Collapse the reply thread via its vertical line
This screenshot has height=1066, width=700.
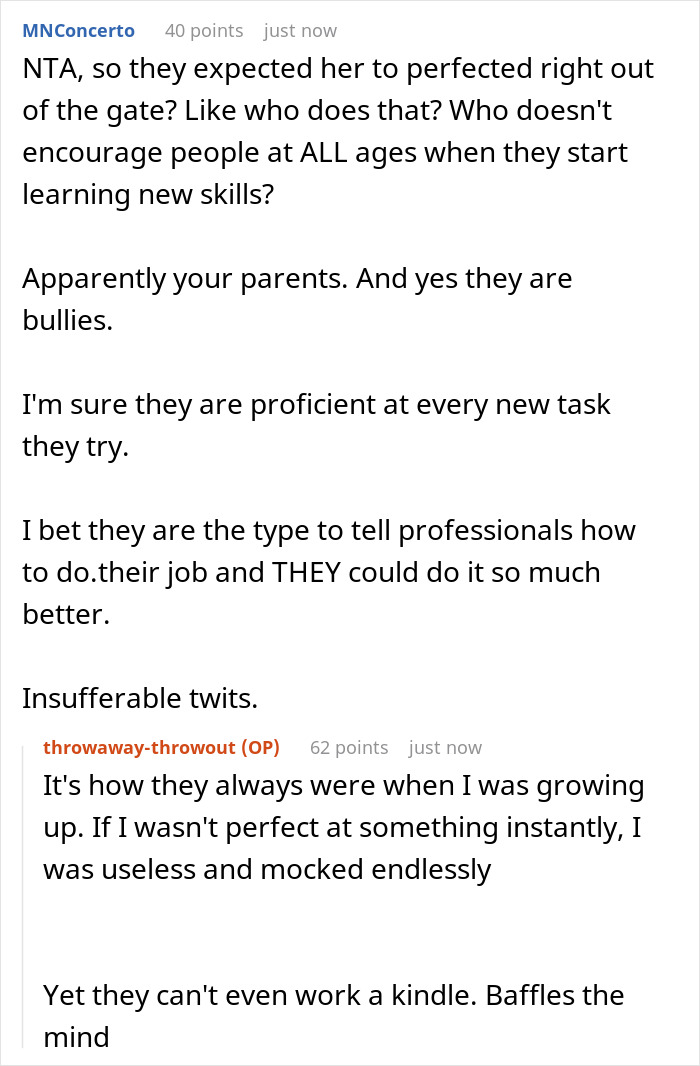[24, 890]
